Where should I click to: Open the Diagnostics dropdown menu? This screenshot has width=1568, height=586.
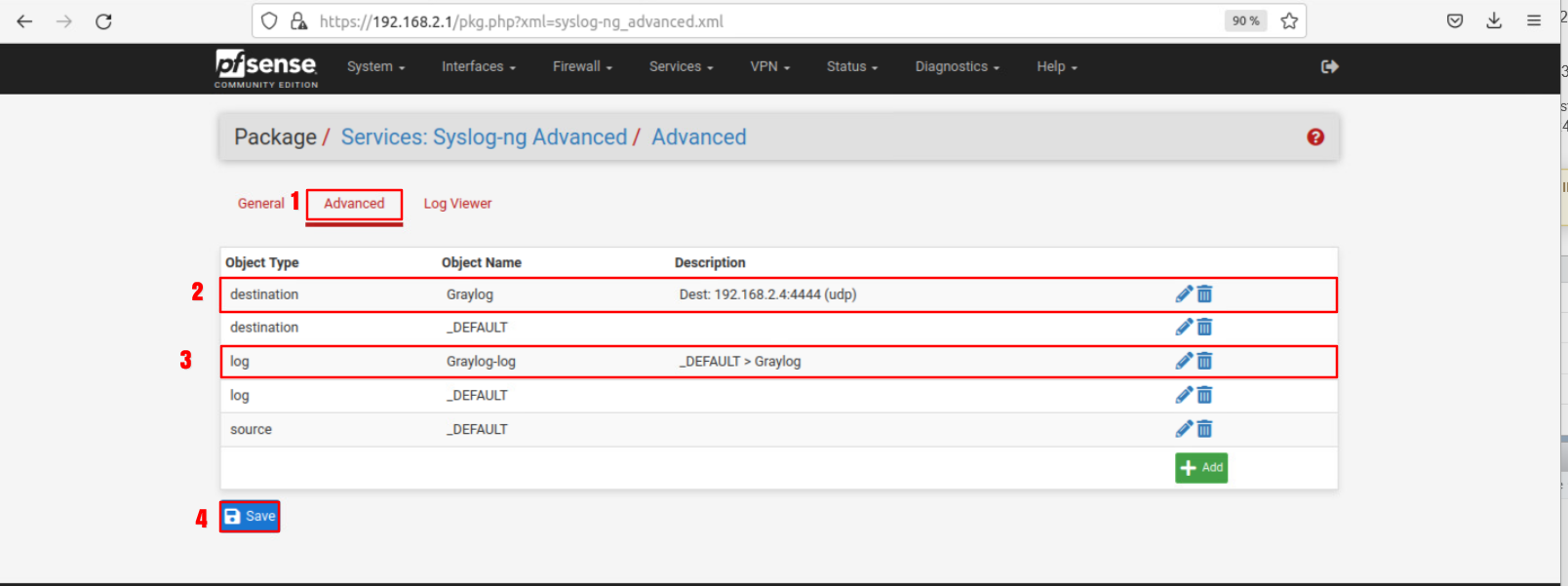point(957,66)
